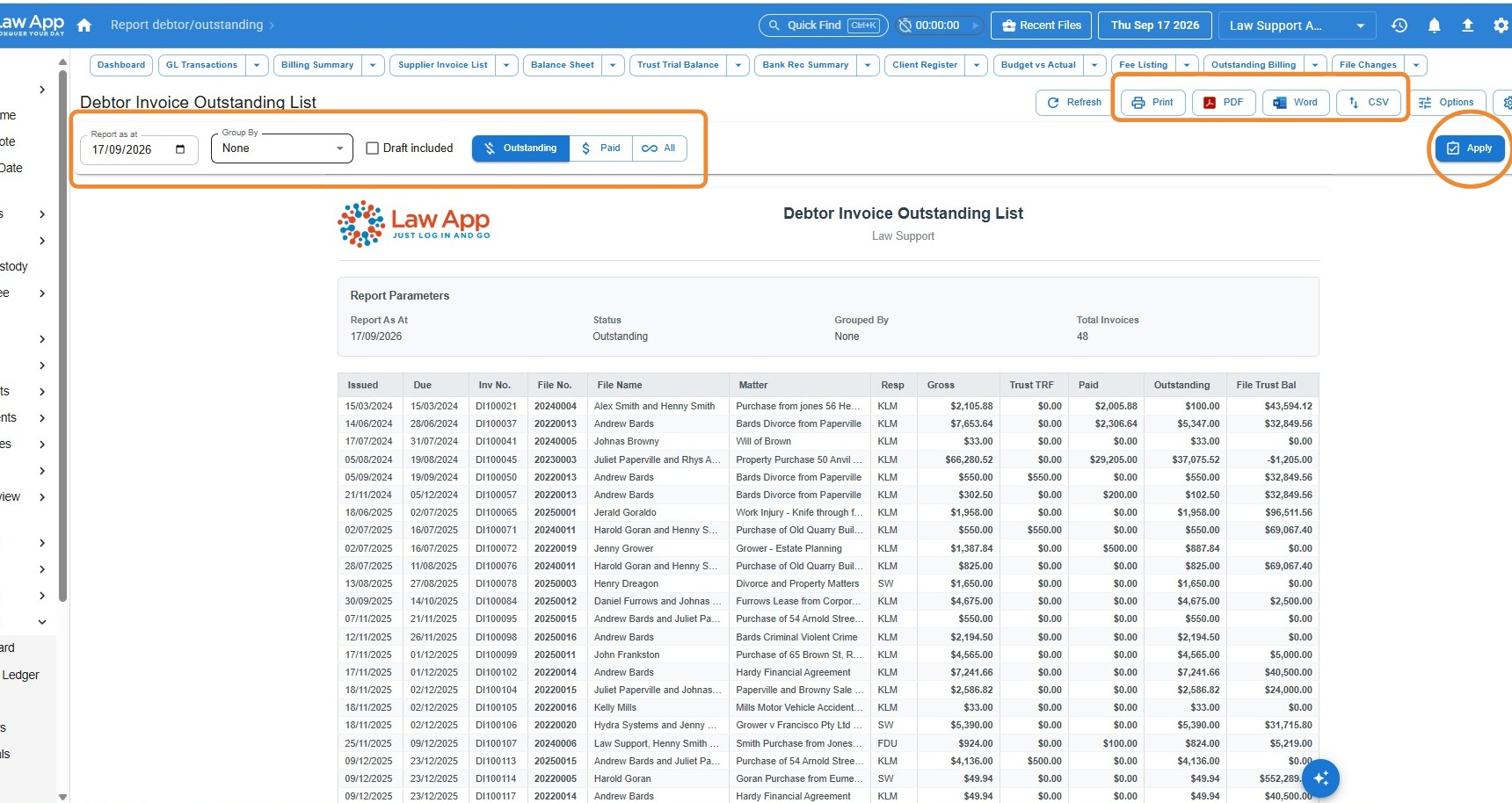1512x803 pixels.
Task: Expand File Changes dropdown arrow
Action: [1416, 65]
